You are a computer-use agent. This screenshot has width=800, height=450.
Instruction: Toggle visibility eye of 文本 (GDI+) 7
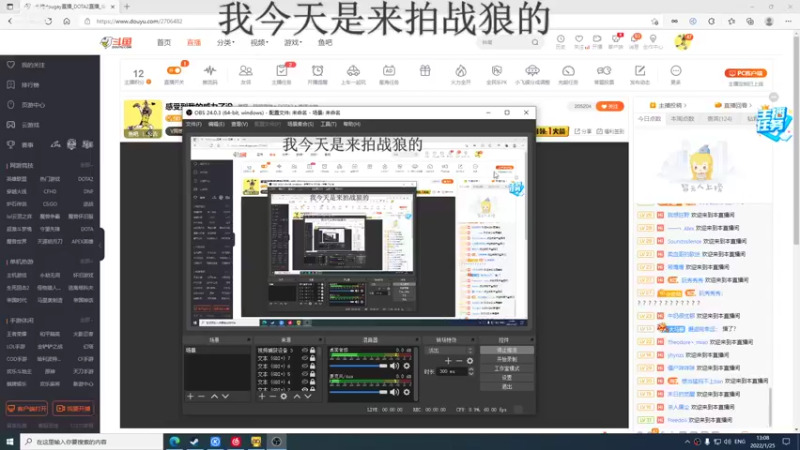305,358
